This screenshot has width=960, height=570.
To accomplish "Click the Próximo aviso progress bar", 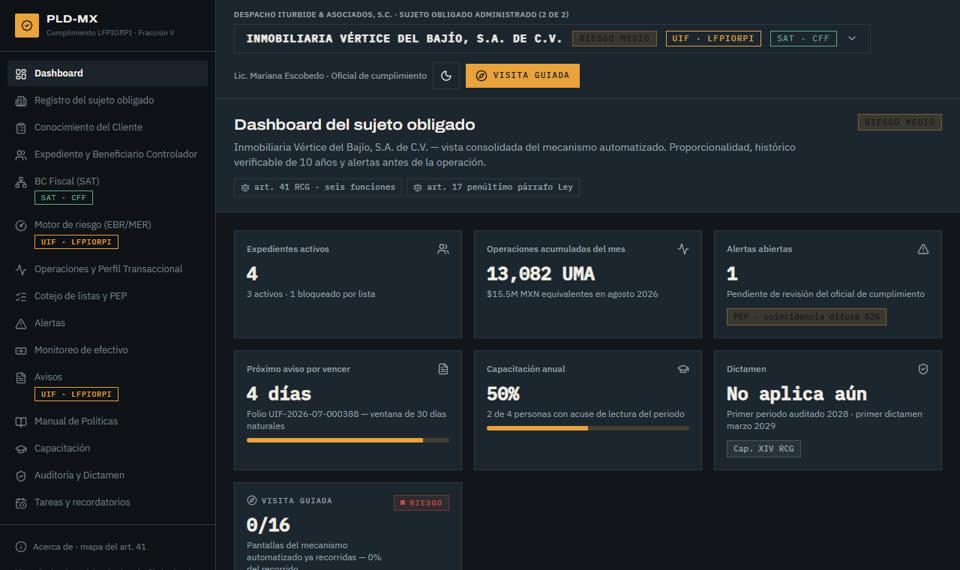I will coord(348,440).
